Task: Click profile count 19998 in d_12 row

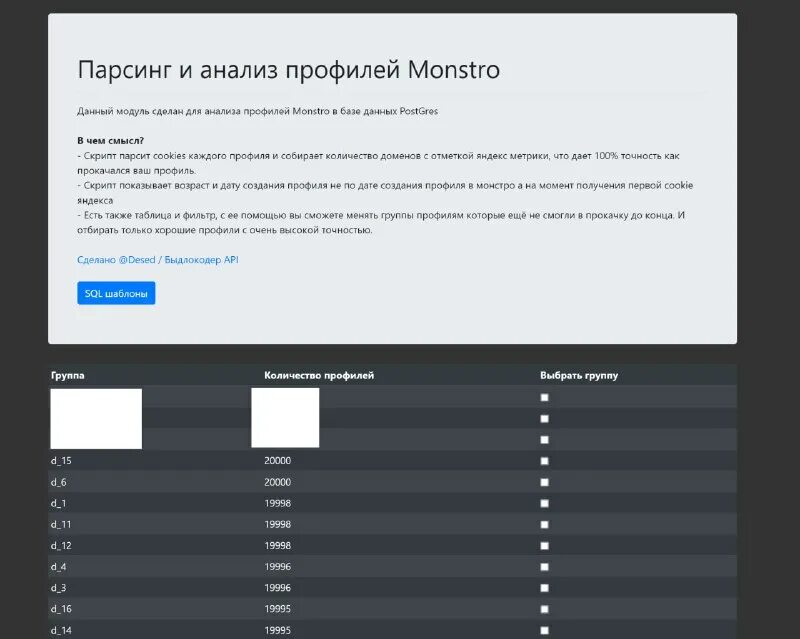Action: 278,546
